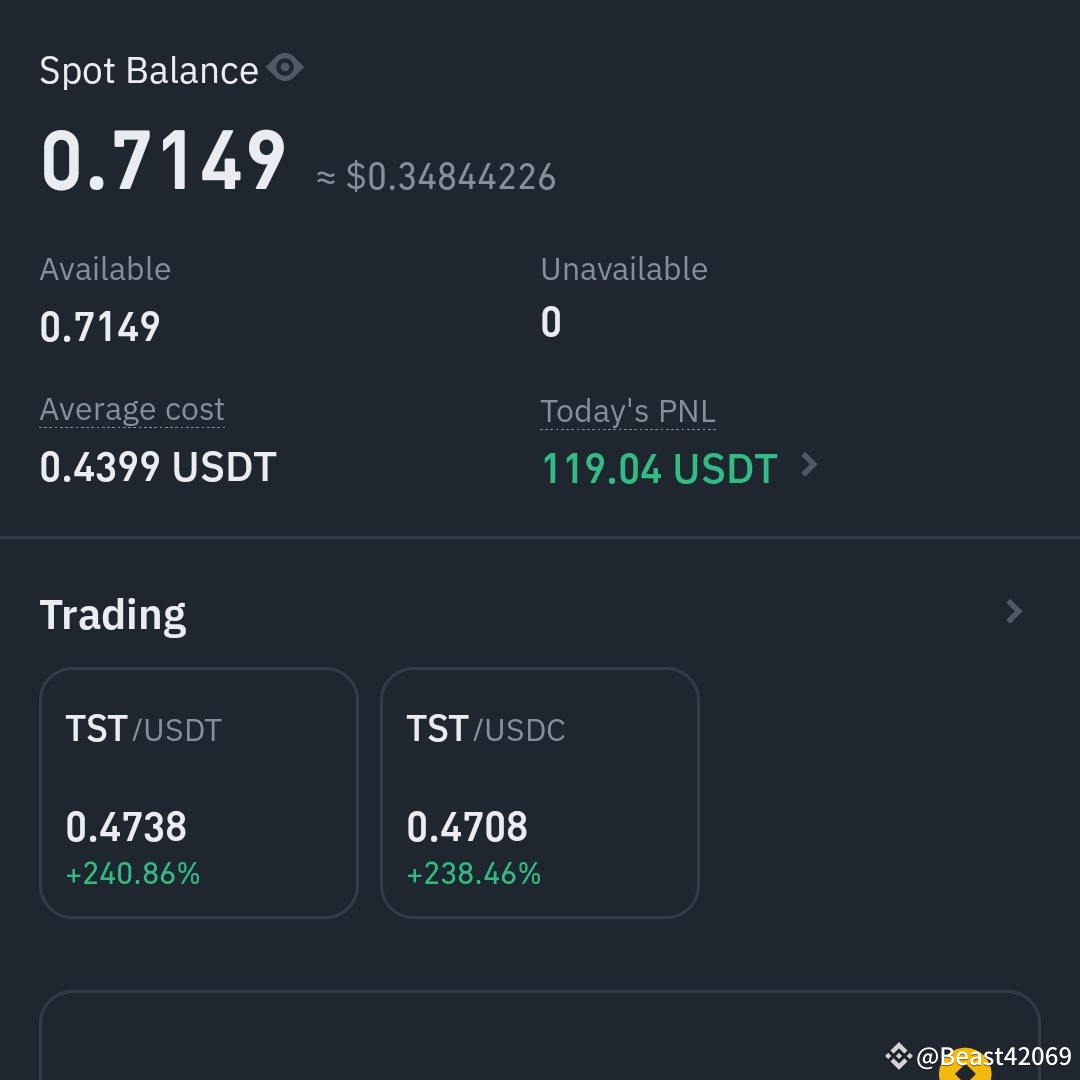
Task: Select the Spot Balance title
Action: pyautogui.click(x=148, y=69)
